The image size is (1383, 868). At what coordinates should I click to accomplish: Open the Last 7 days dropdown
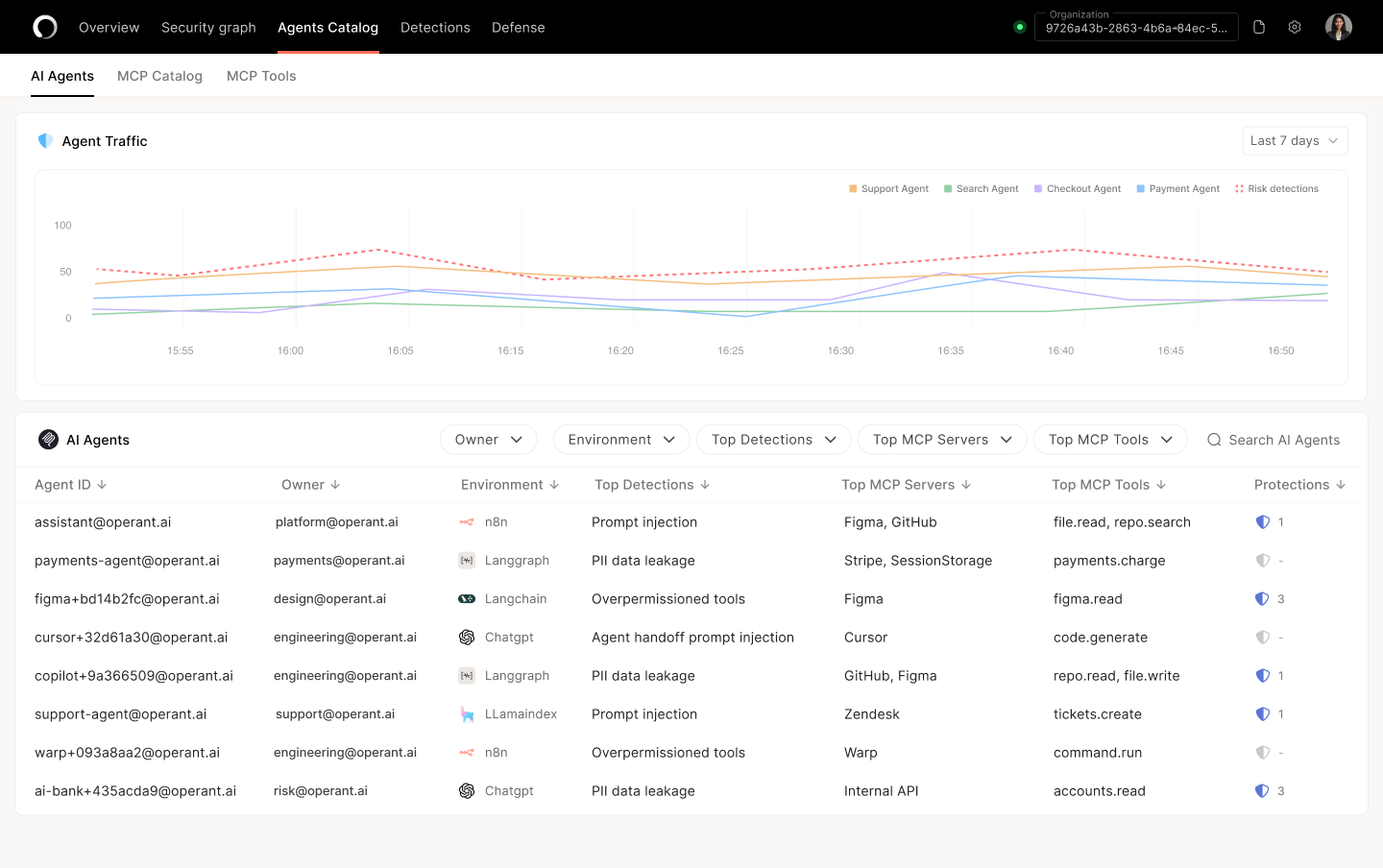tap(1295, 141)
